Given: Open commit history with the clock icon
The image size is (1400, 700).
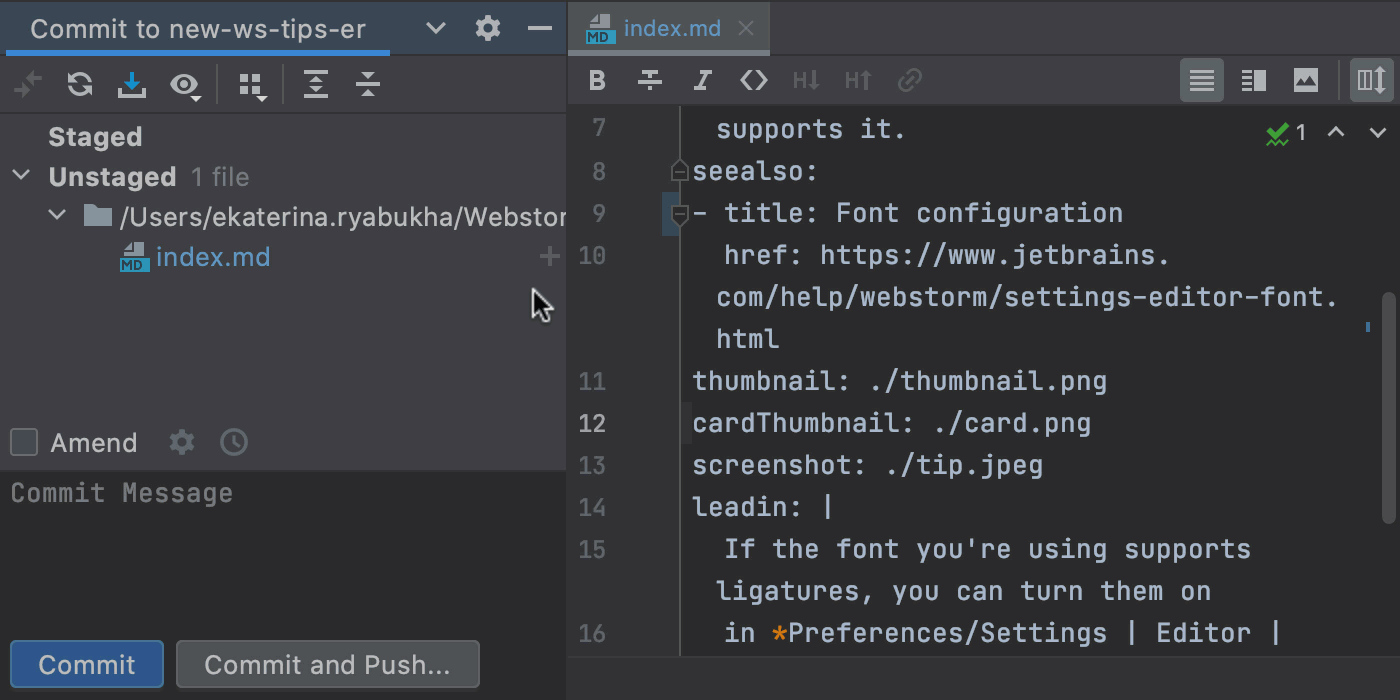Looking at the screenshot, I should [x=233, y=442].
